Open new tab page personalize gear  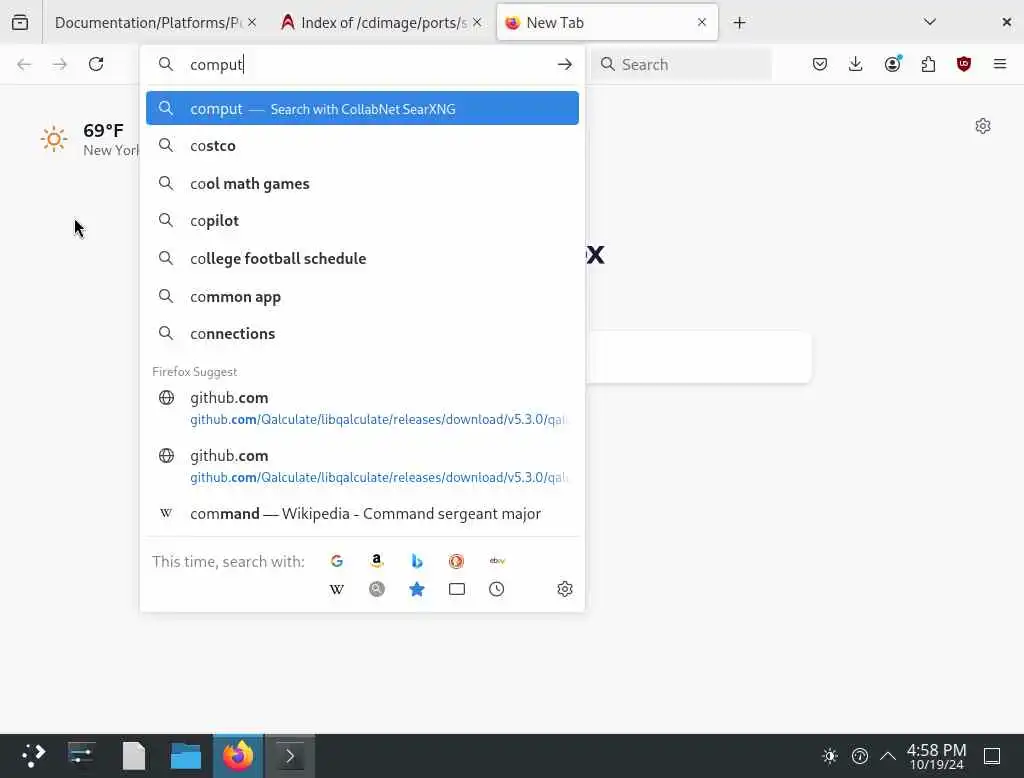pyautogui.click(x=982, y=125)
